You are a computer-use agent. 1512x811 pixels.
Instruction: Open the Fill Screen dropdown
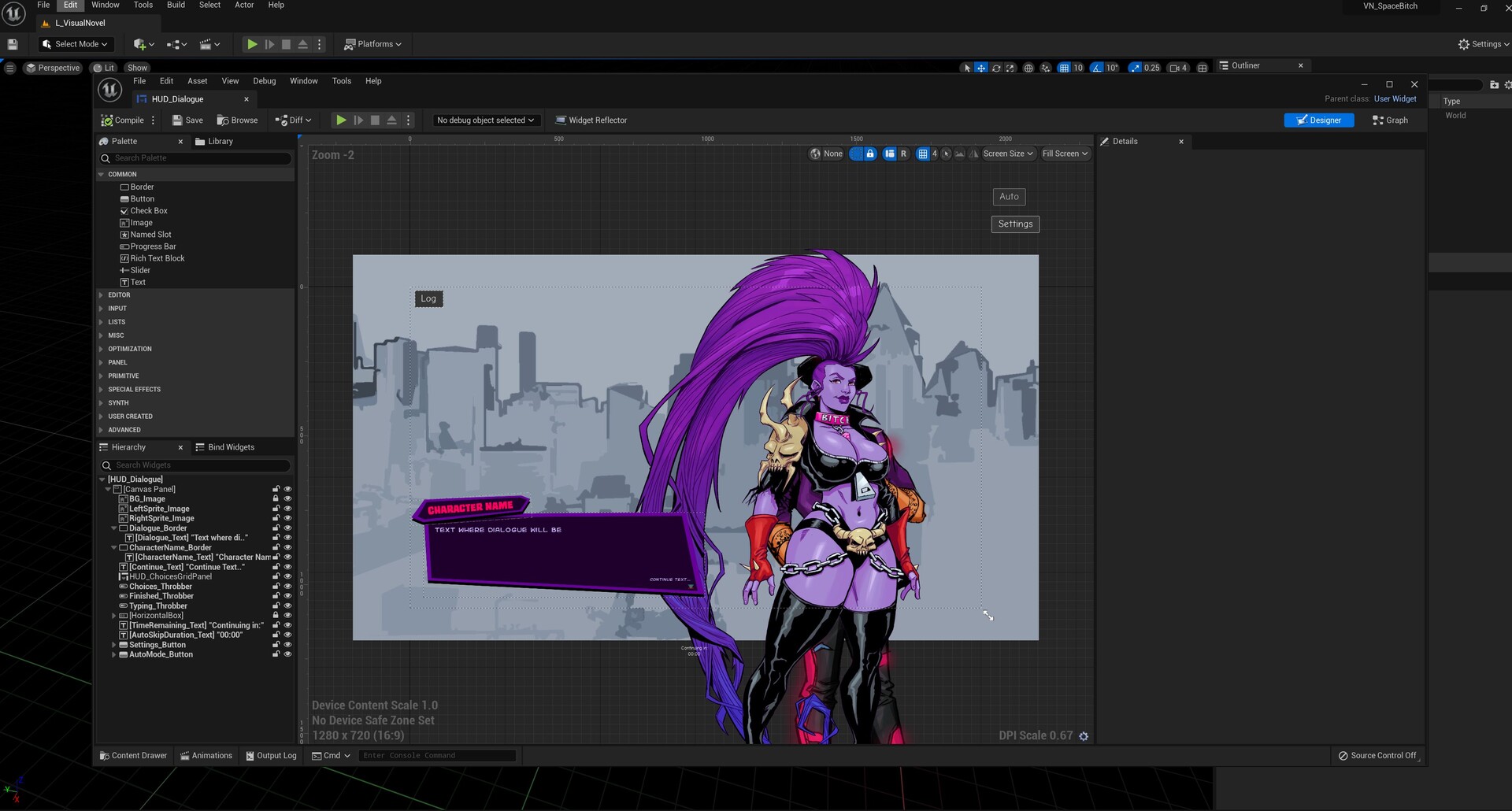pyautogui.click(x=1064, y=154)
